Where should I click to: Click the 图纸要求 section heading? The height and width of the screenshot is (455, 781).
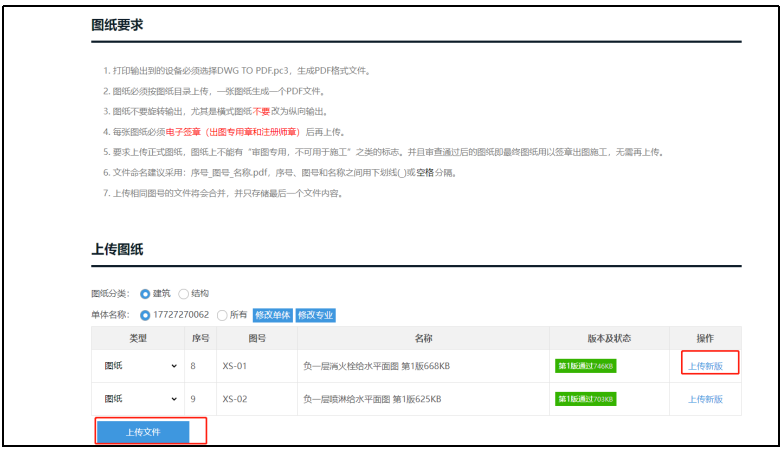[x=117, y=25]
